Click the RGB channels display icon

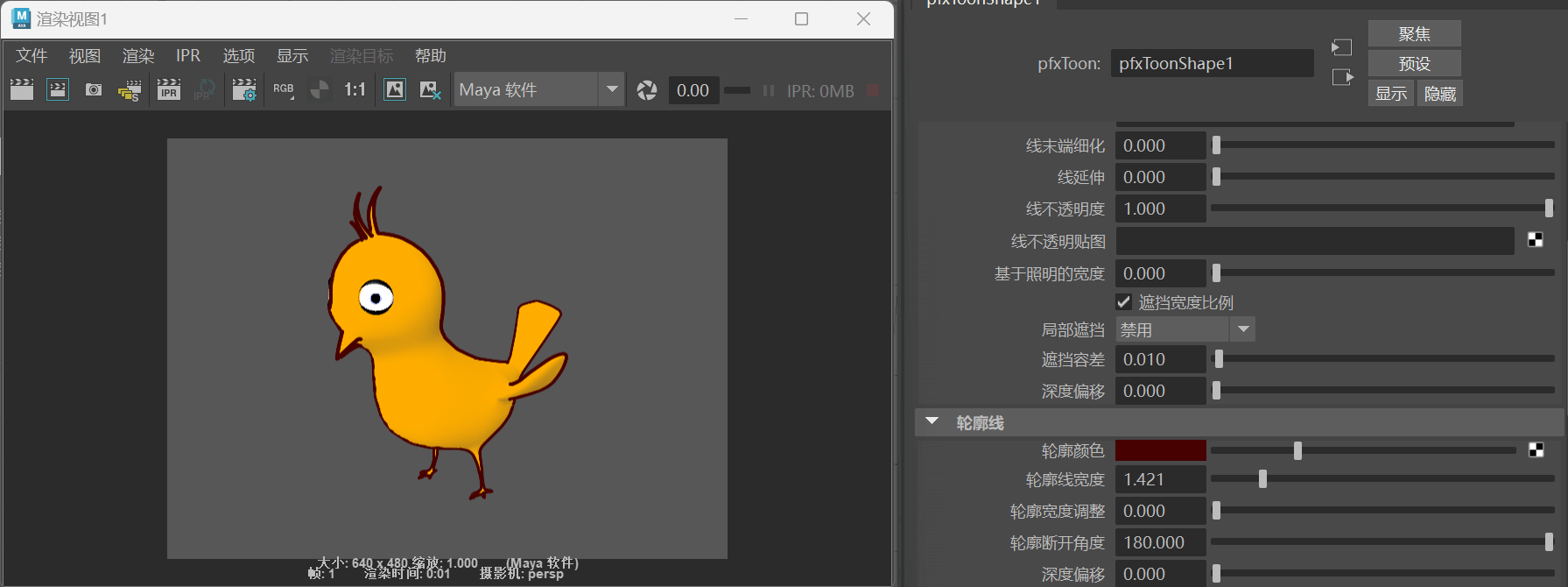(284, 89)
